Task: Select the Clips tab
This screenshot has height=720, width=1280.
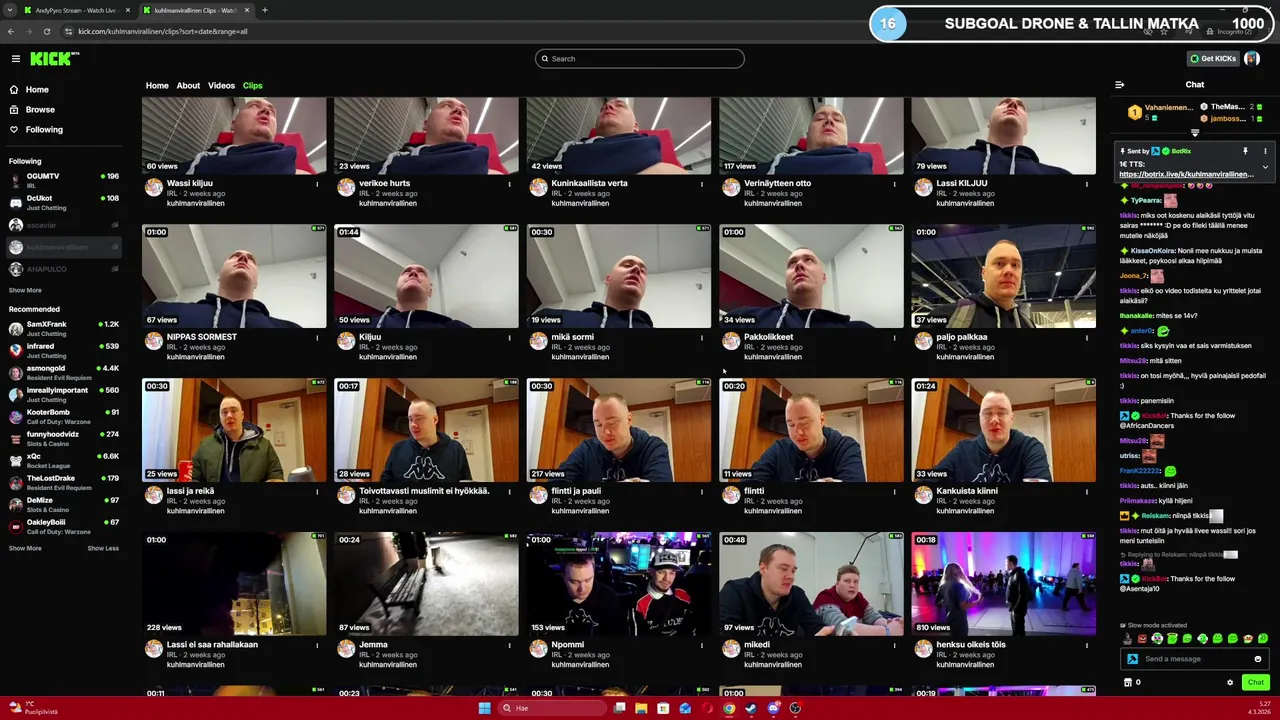Action: click(252, 85)
